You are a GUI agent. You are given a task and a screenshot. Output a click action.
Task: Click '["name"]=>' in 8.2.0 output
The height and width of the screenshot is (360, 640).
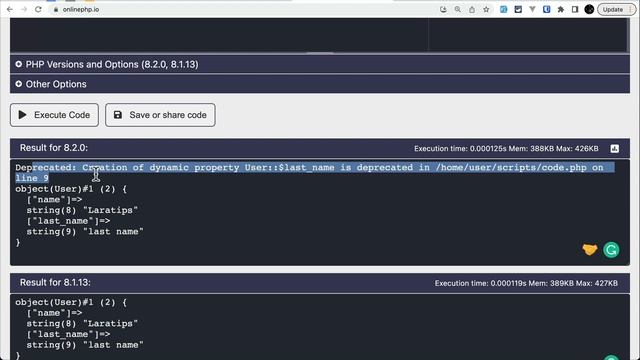54,200
